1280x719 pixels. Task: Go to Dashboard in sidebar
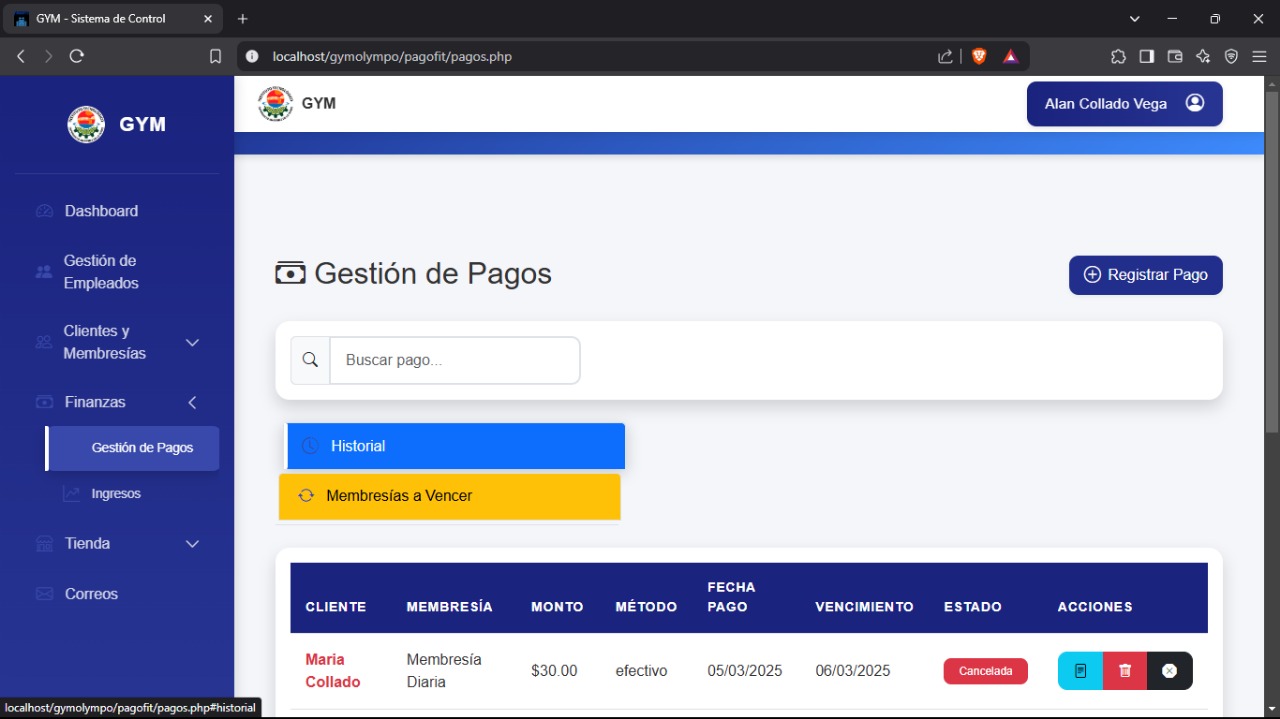tap(101, 211)
